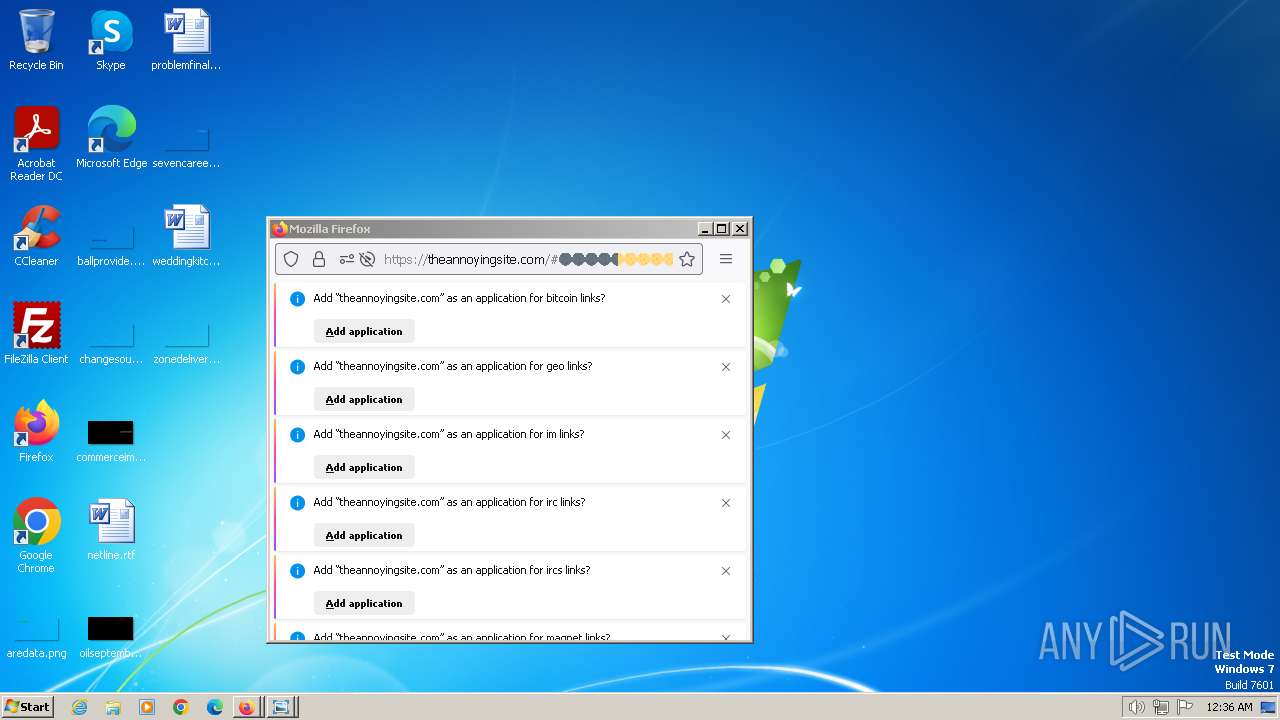1280x720 pixels.
Task: Launch Microsoft Edge from the taskbar
Action: click(215, 707)
